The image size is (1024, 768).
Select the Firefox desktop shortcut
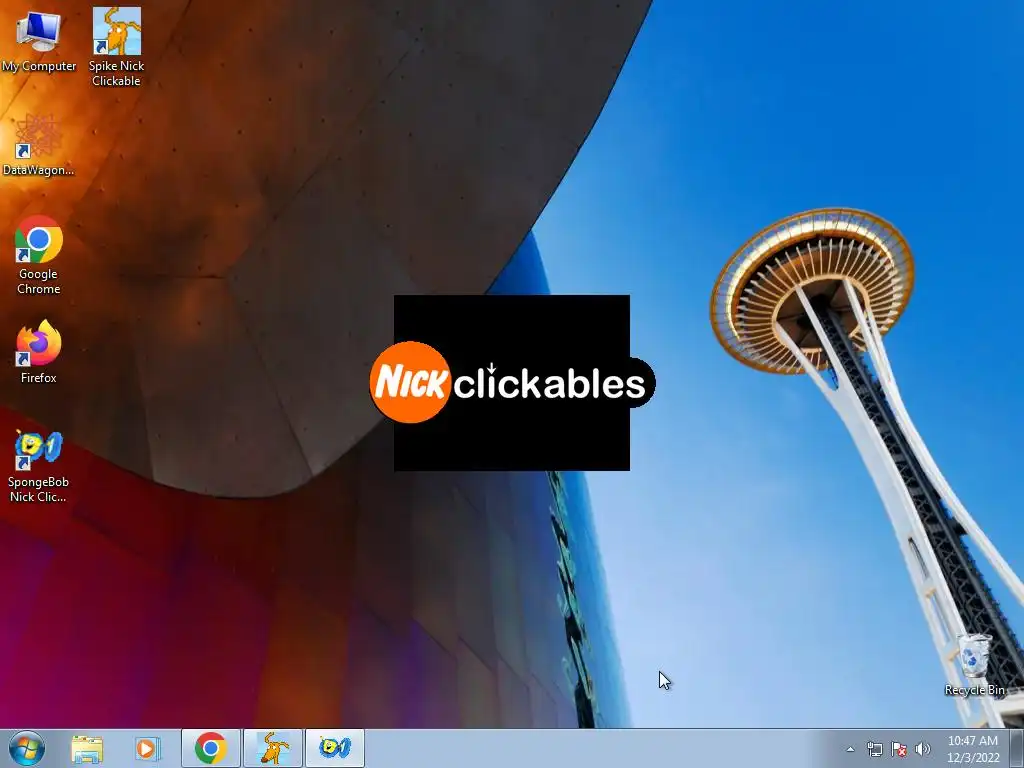39,351
